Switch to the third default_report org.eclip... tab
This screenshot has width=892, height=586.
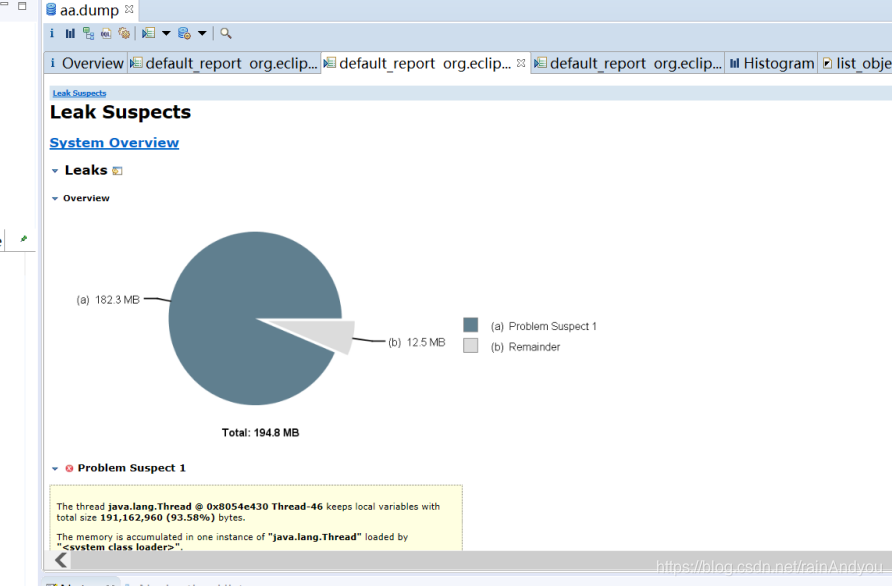click(x=629, y=63)
